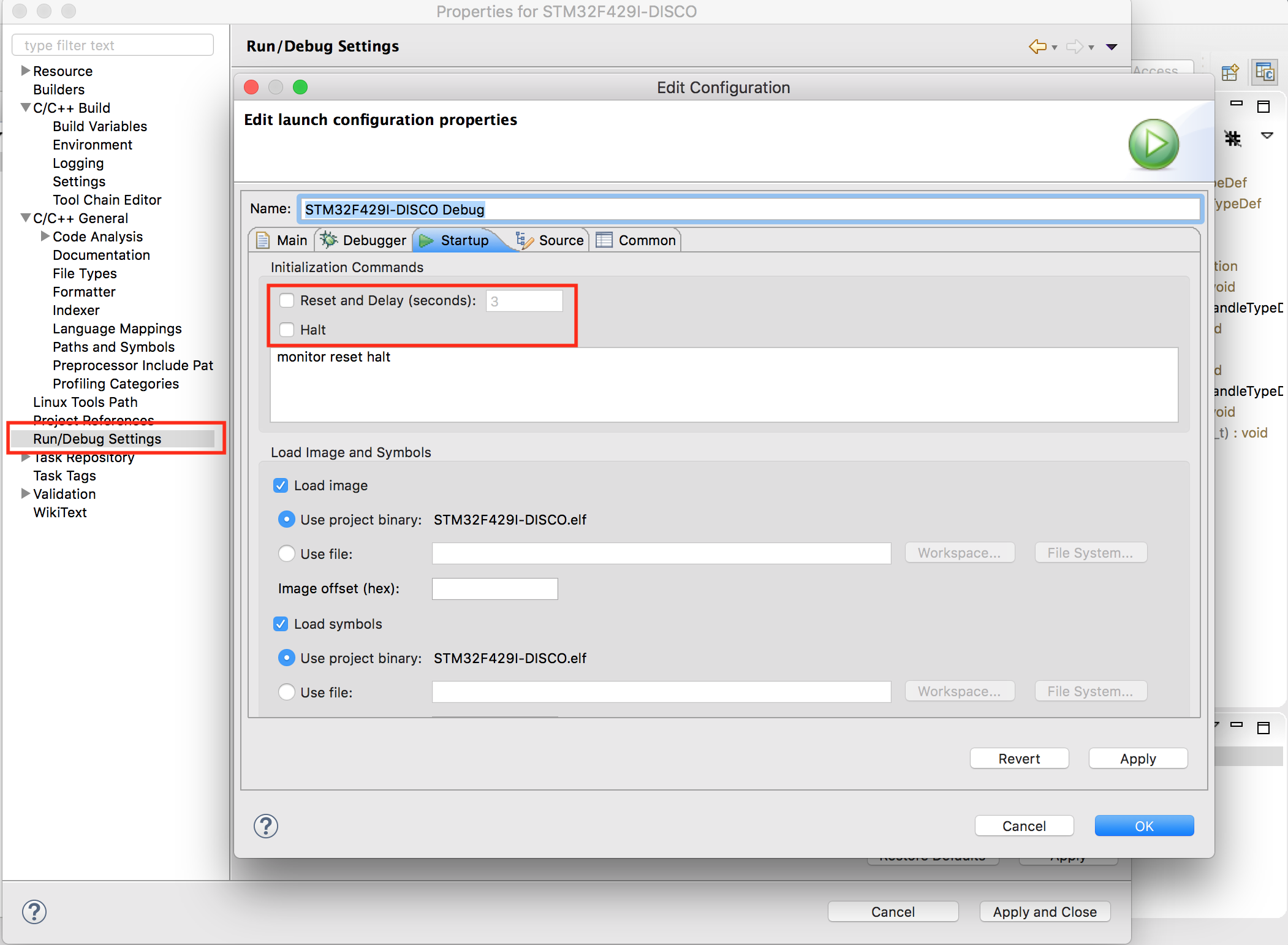Switch to the Common tab
Viewport: 1288px width, 945px height.
pyautogui.click(x=636, y=240)
